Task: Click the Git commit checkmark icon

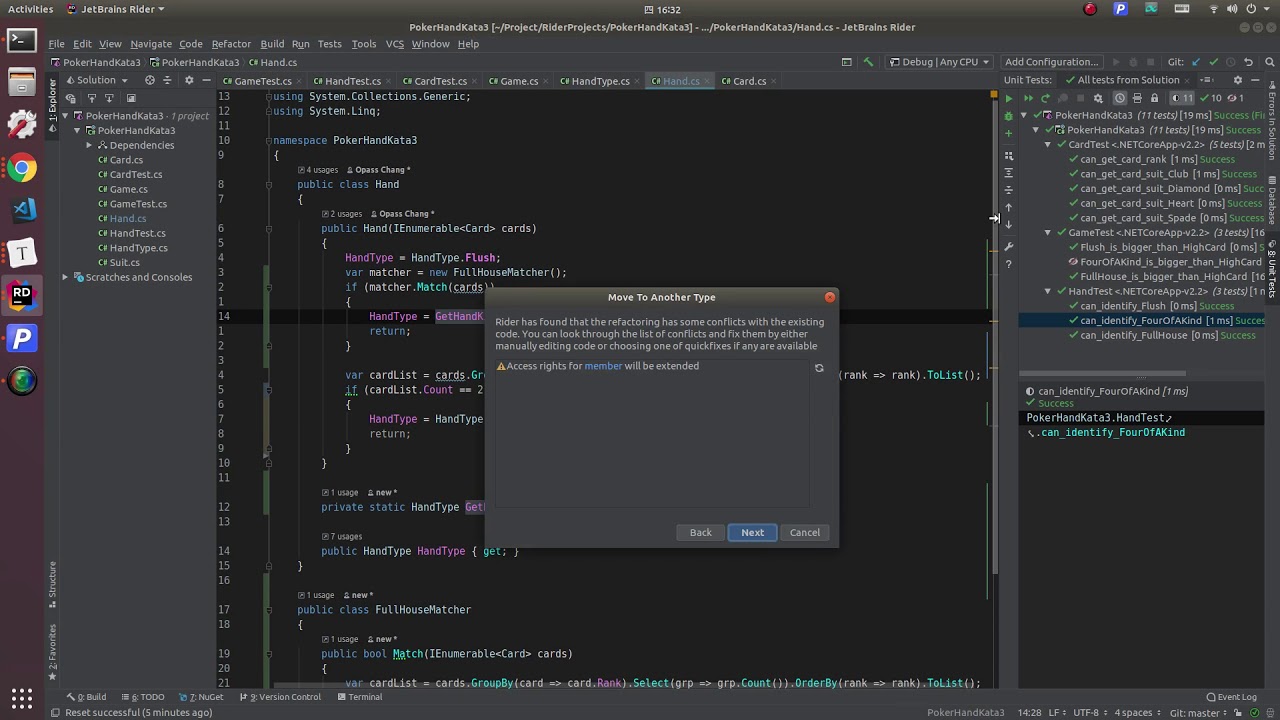Action: [x=1213, y=62]
